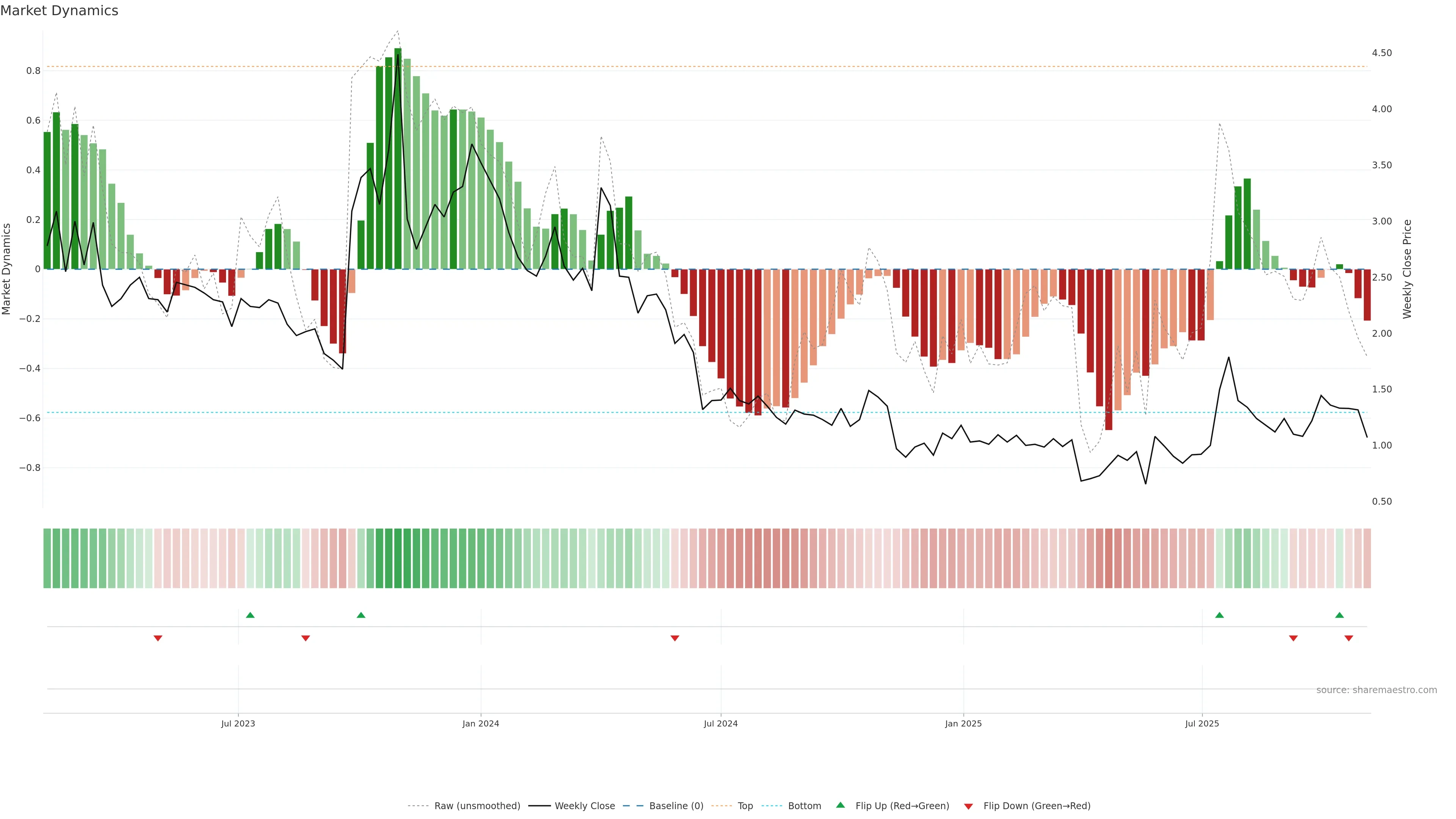
Task: Click the green Flip Up marker just after Jul 2025
Action: tap(1219, 615)
